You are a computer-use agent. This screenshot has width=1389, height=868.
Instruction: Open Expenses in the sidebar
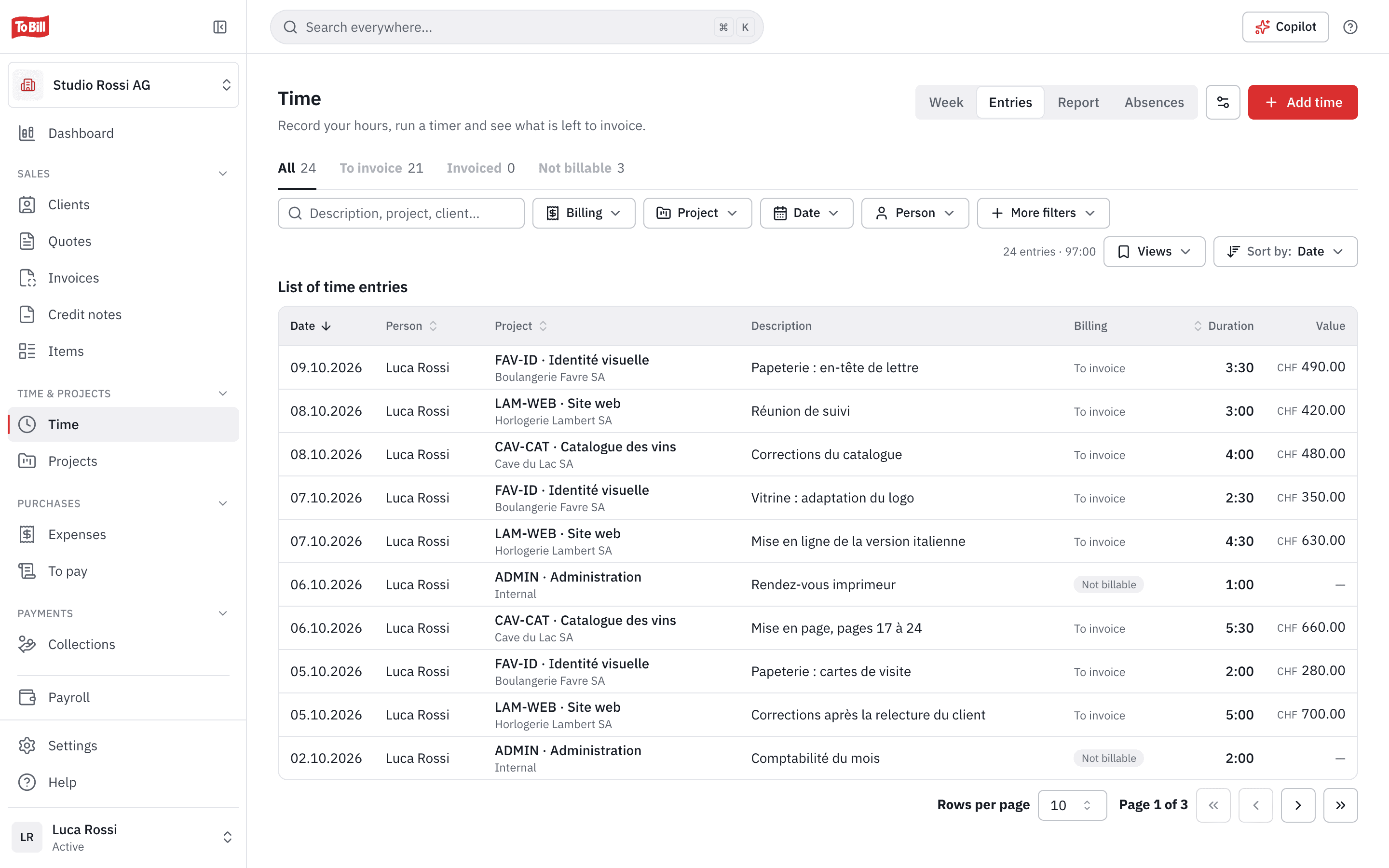[123, 534]
